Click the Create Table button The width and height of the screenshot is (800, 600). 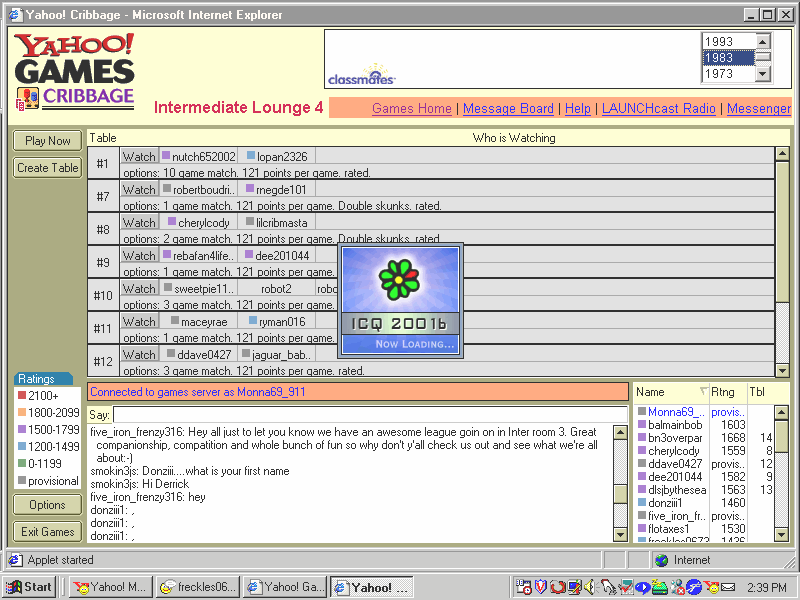point(47,168)
